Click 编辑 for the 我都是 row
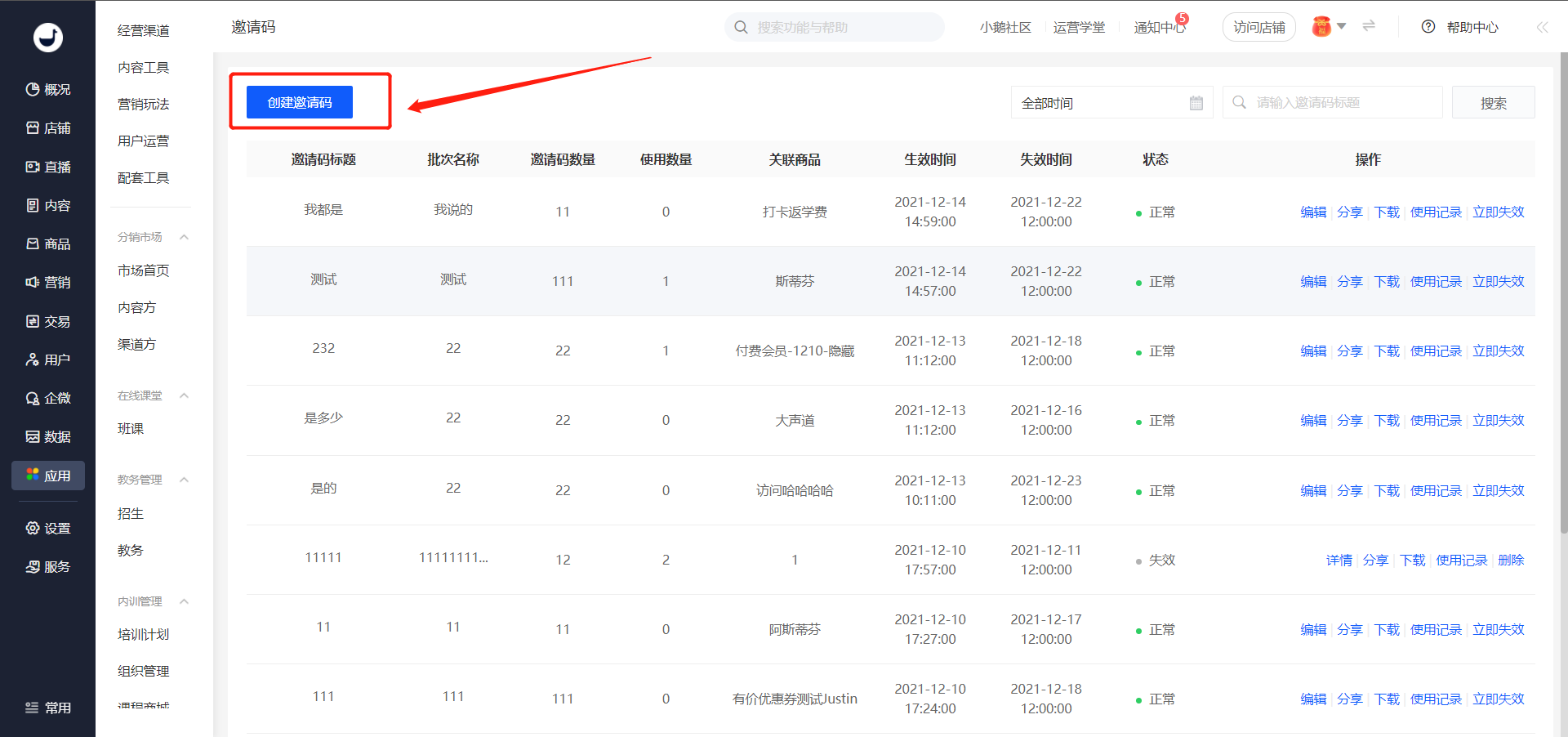The width and height of the screenshot is (1568, 737). click(1313, 212)
